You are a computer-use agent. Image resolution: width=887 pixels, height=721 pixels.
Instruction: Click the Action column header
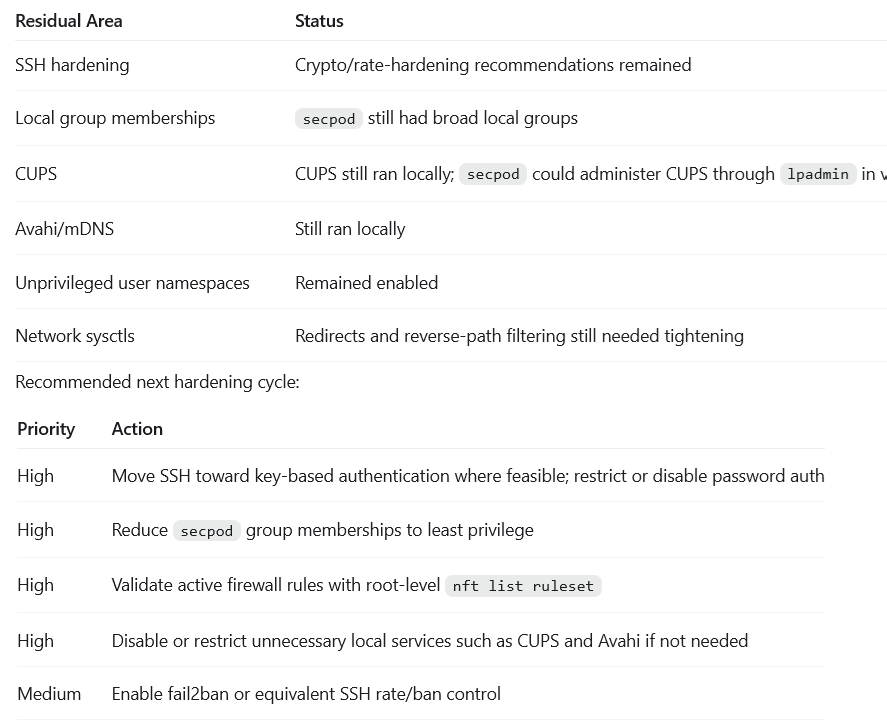[x=137, y=429]
